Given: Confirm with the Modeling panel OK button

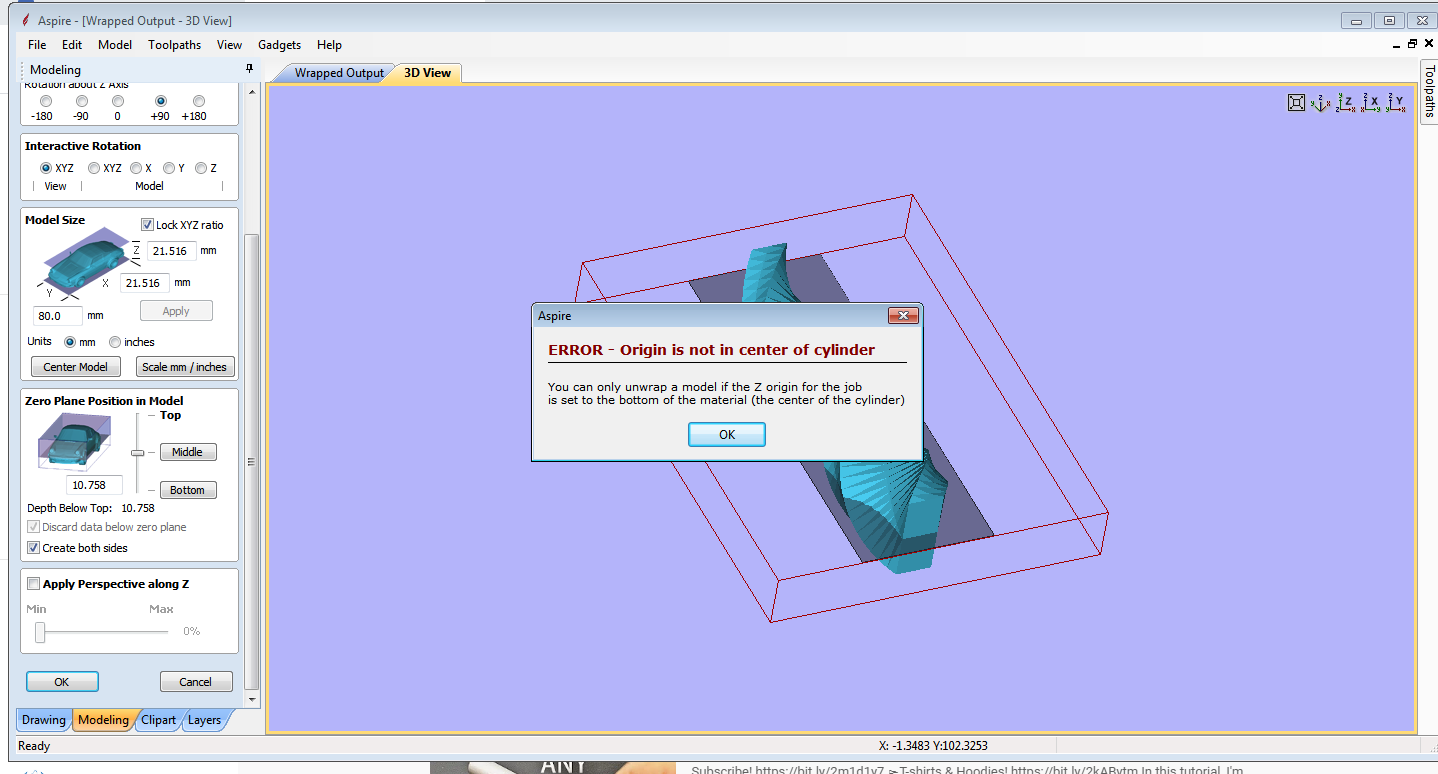Looking at the screenshot, I should [x=62, y=682].
